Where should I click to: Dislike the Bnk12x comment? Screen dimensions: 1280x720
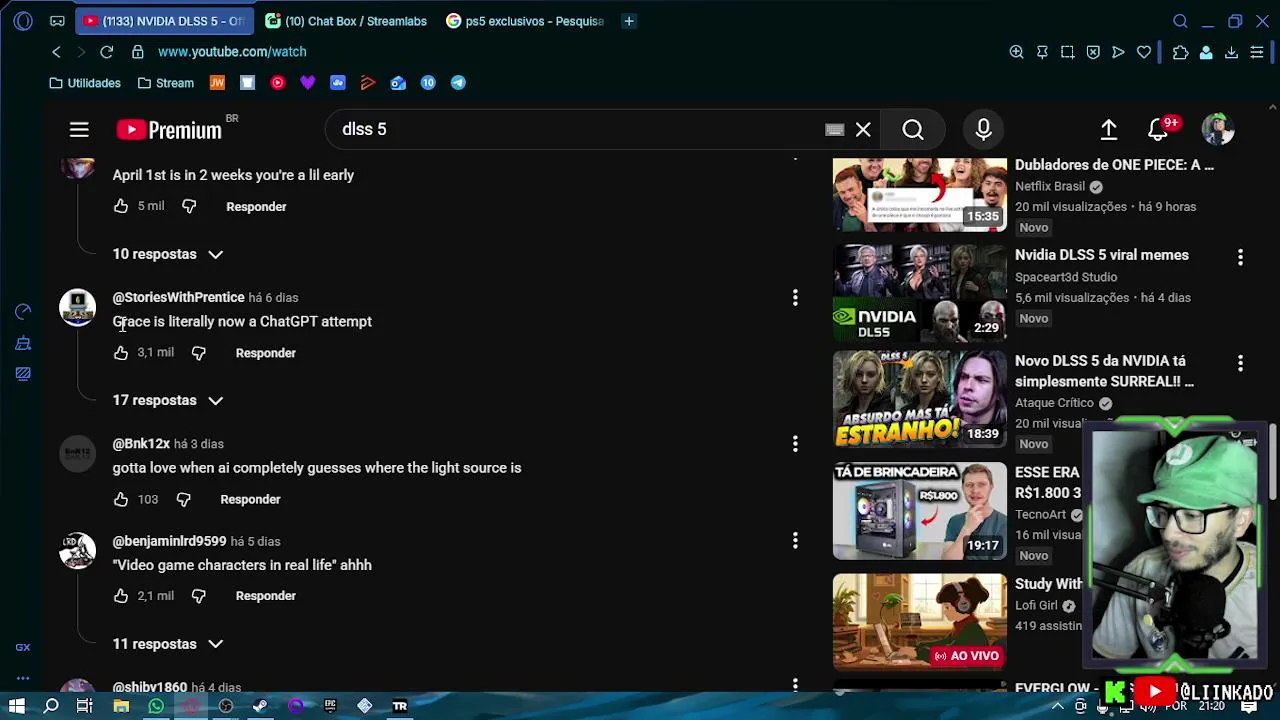click(183, 499)
